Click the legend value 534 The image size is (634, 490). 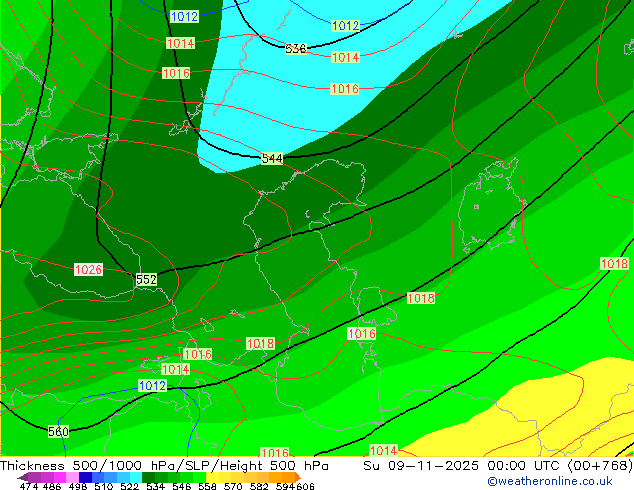coord(155,486)
